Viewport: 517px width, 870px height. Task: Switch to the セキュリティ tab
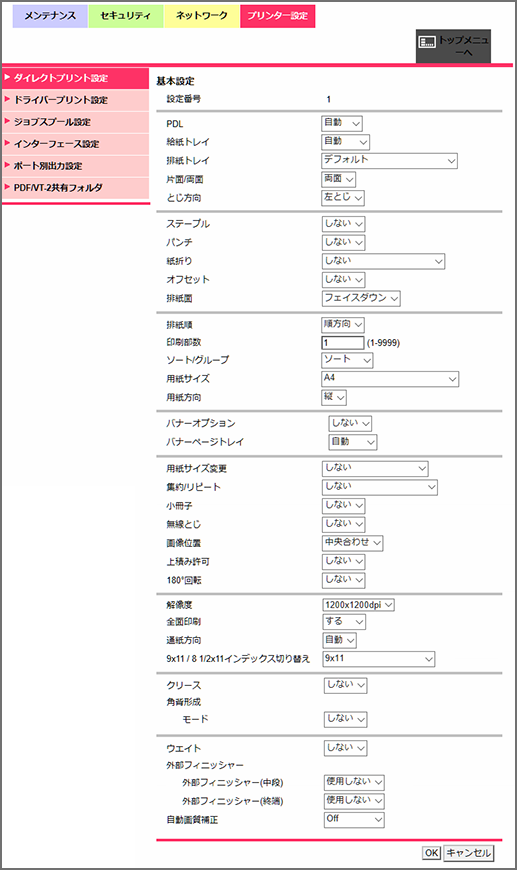click(x=125, y=16)
